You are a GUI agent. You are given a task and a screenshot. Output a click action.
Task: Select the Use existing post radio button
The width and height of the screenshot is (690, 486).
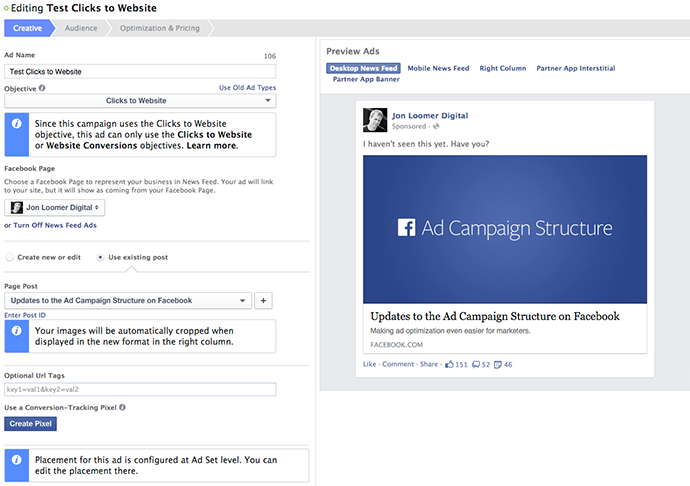(100, 257)
